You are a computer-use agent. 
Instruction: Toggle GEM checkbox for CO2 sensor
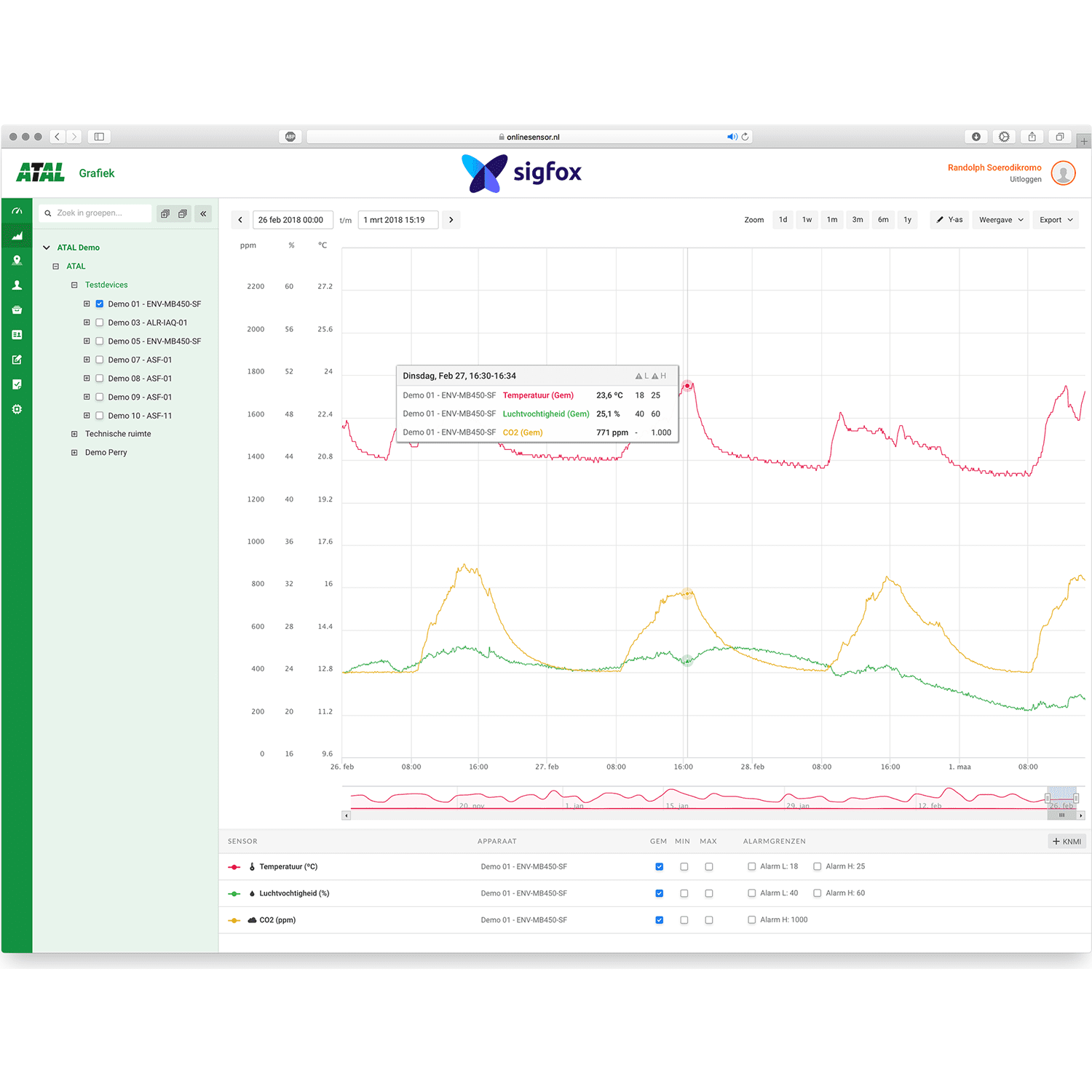point(660,920)
